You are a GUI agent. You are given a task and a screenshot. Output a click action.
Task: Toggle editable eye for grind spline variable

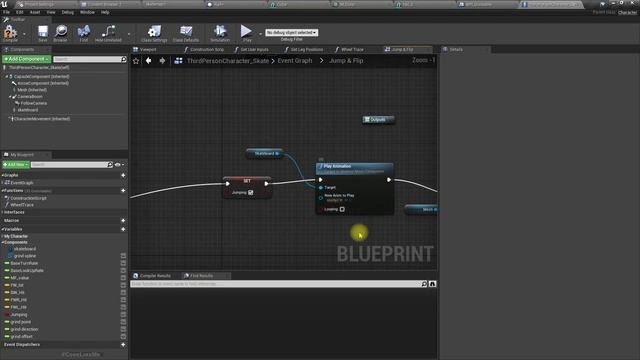pos(123,256)
